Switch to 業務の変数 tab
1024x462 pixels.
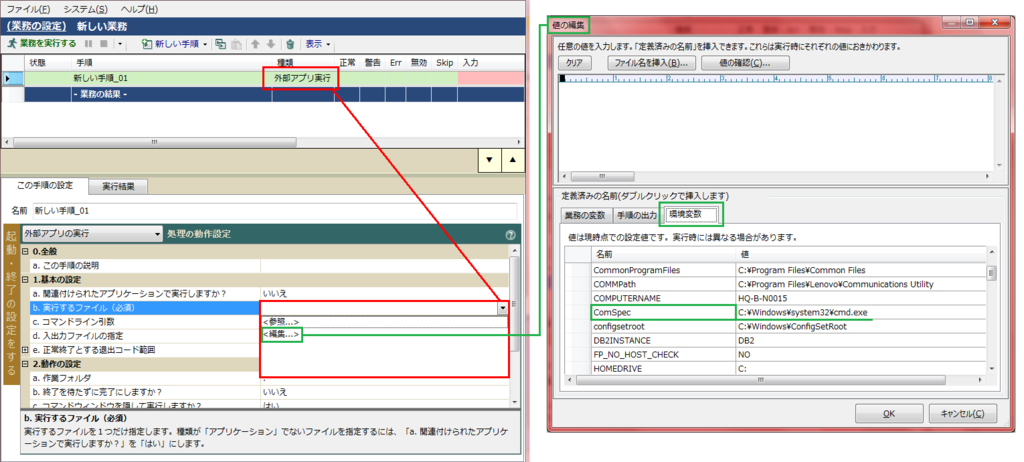(x=586, y=215)
